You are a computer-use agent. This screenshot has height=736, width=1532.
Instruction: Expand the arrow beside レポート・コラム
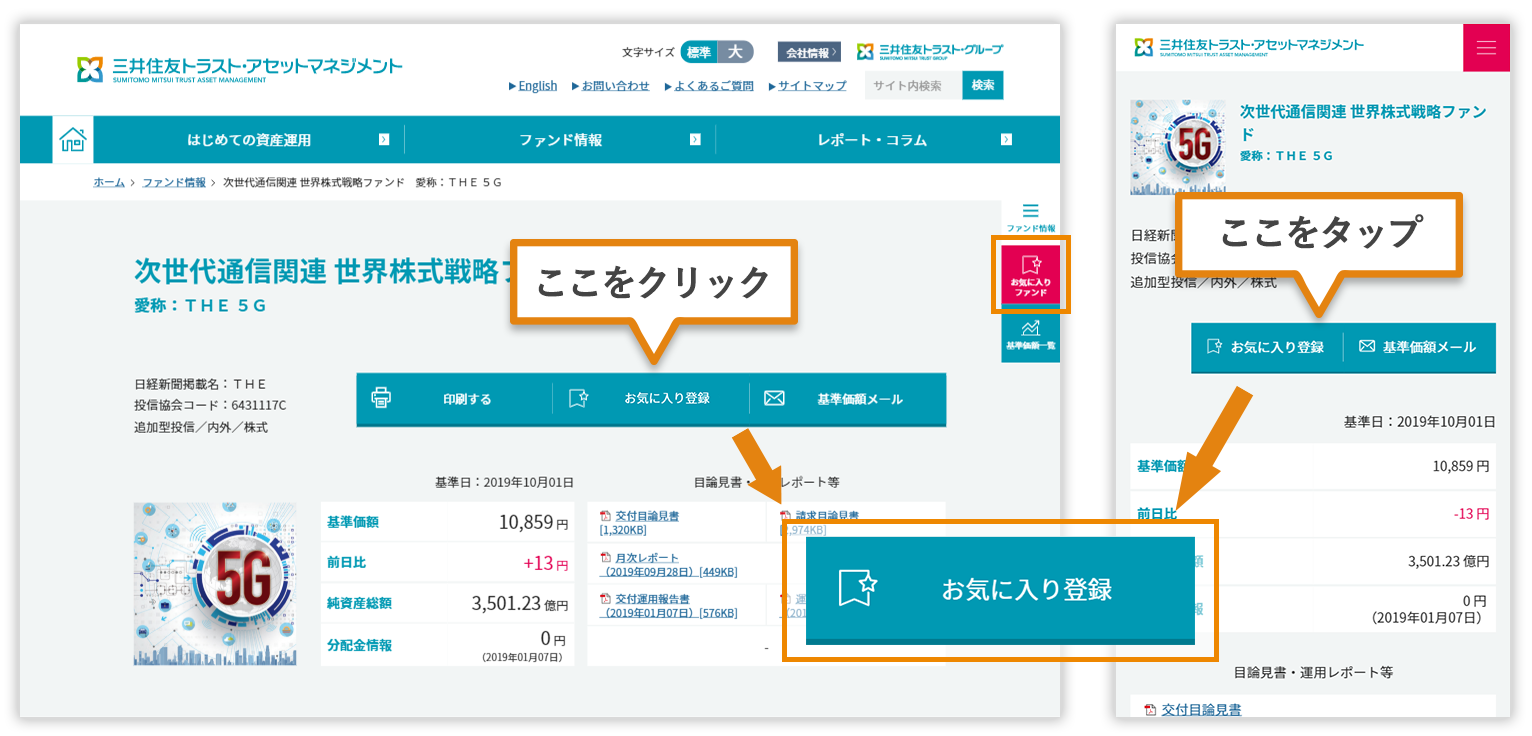click(1006, 140)
